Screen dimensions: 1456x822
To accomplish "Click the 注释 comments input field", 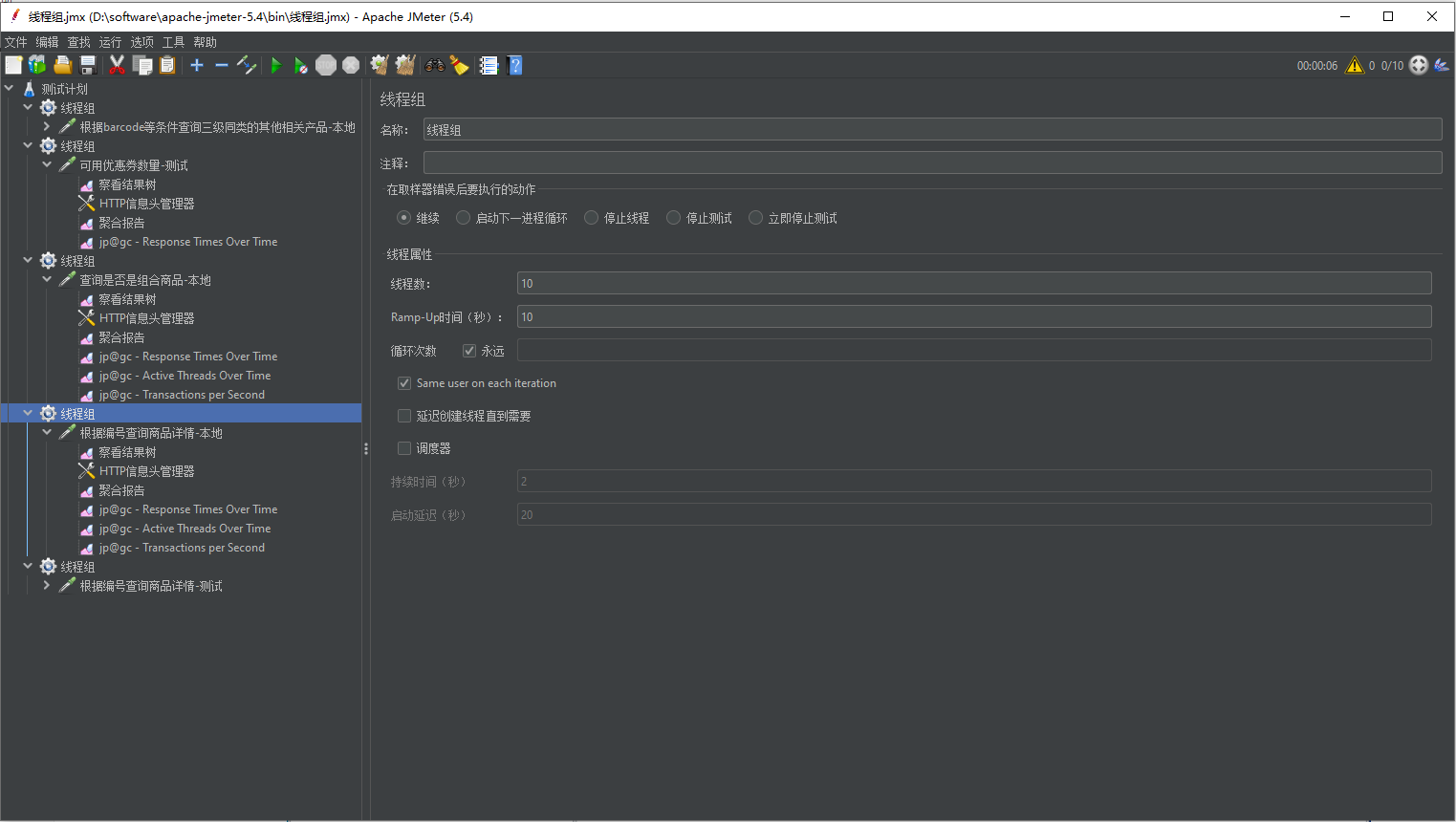I will pyautogui.click(x=932, y=162).
